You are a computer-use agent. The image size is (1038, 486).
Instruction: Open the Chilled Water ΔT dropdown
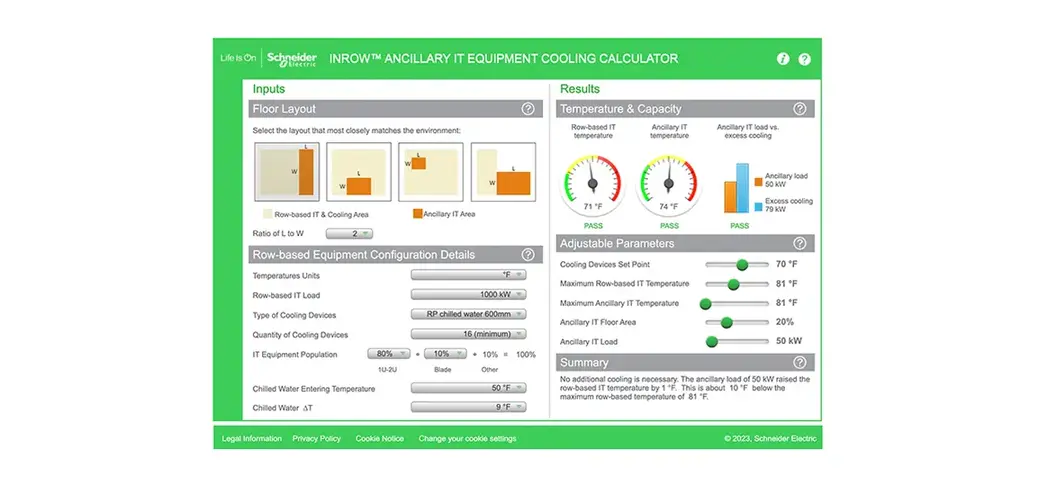469,407
